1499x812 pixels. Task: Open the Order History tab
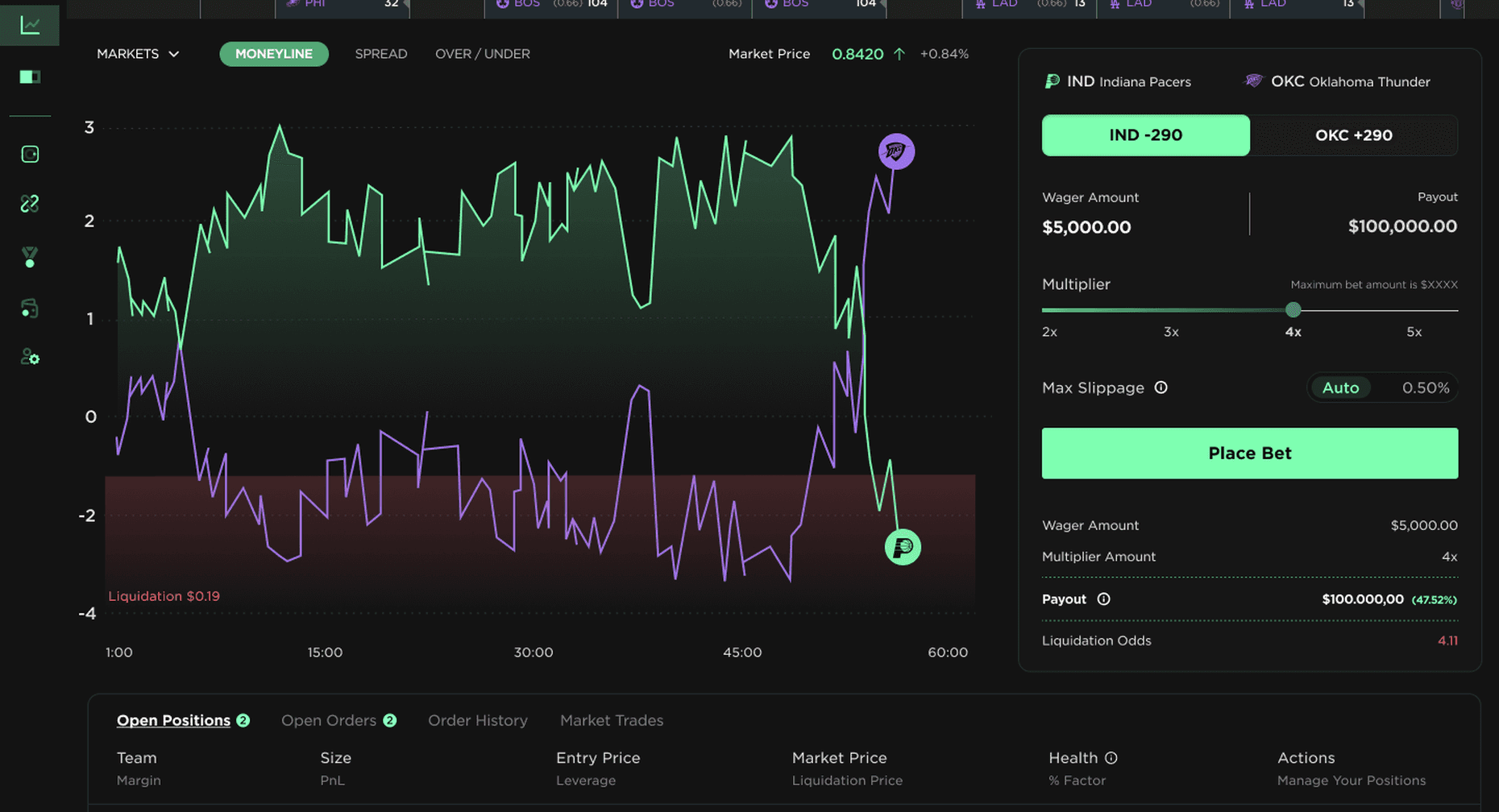(478, 720)
